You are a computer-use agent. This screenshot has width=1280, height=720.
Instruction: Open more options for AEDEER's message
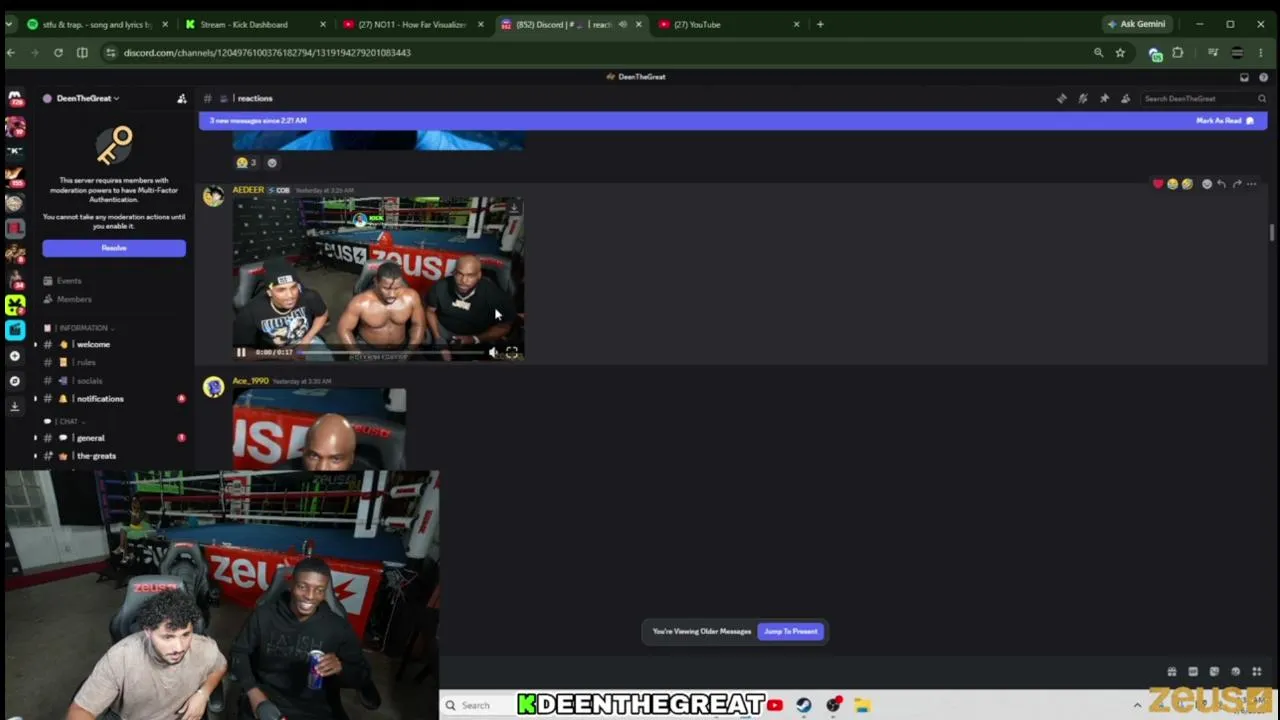1252,184
